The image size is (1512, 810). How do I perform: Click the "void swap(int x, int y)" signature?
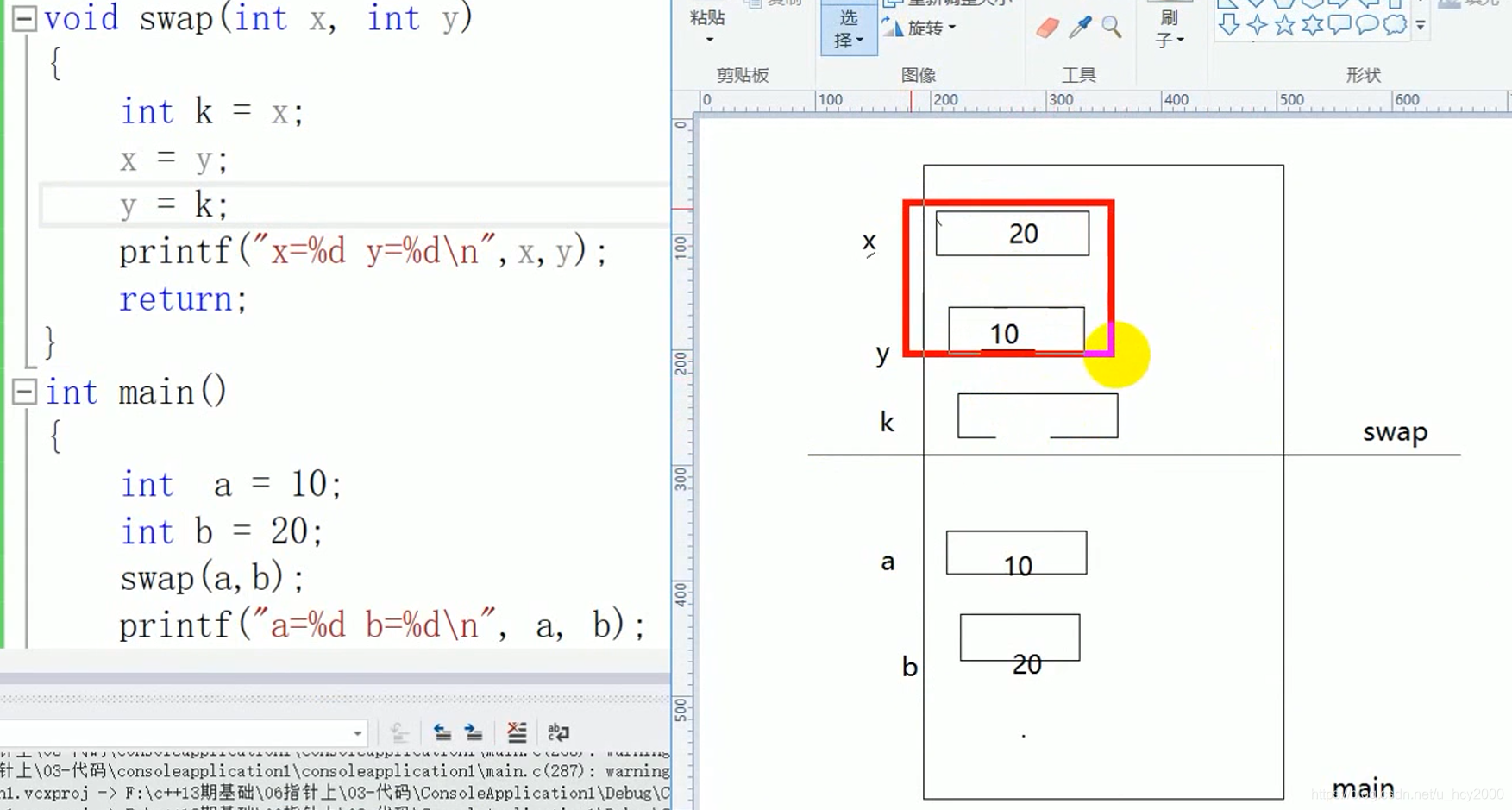(x=259, y=18)
